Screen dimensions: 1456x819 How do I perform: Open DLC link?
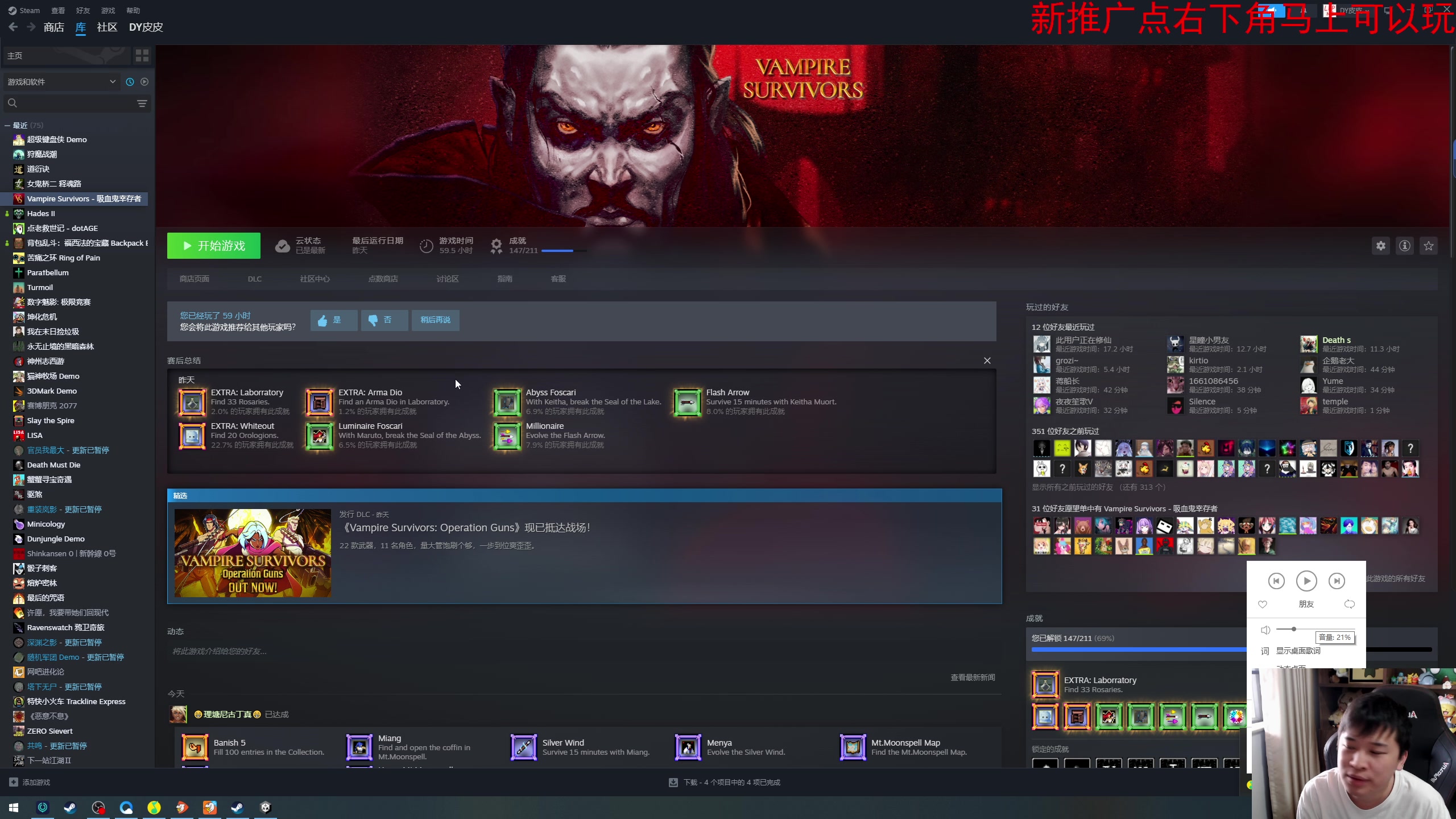click(255, 279)
